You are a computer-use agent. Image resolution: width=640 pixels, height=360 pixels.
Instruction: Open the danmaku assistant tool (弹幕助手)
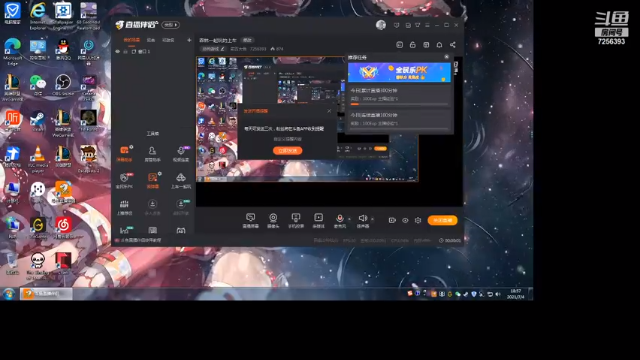coord(124,154)
